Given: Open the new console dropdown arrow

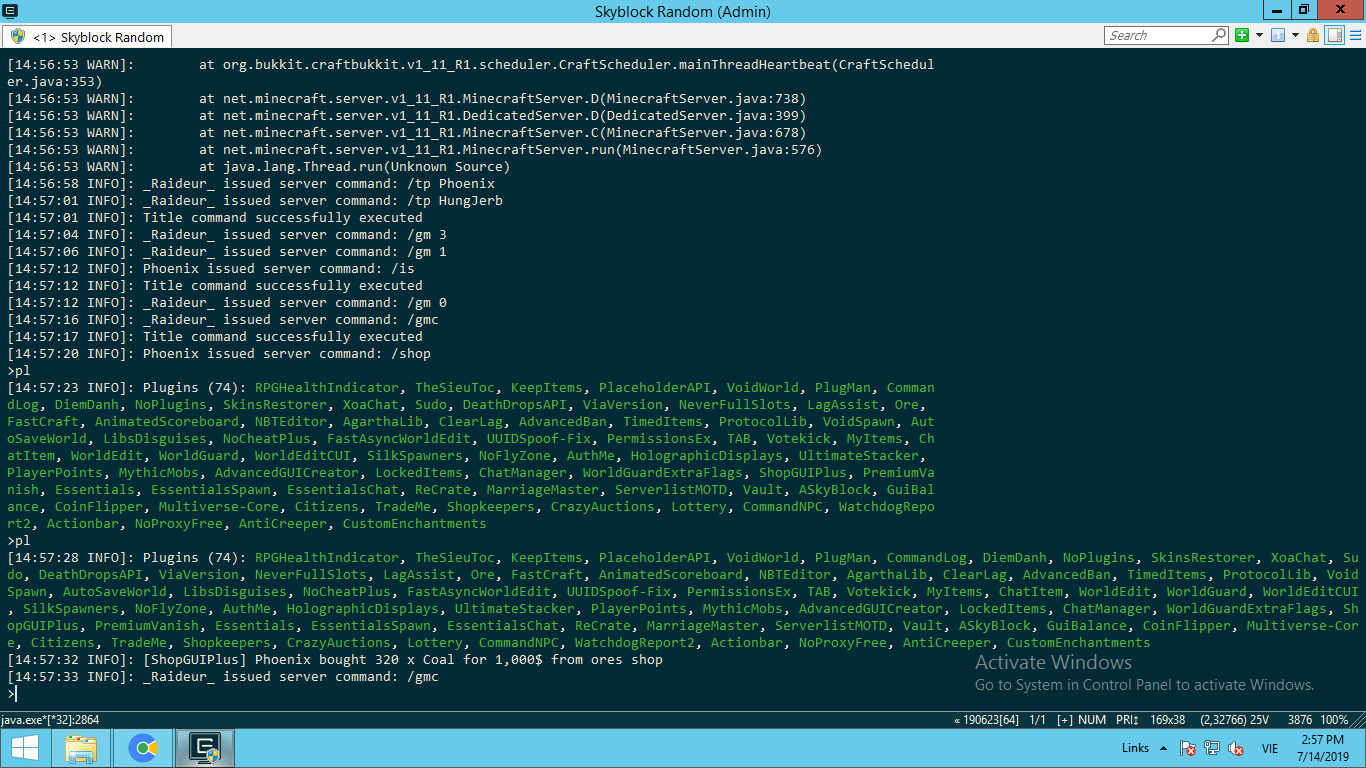Looking at the screenshot, I should click(x=1259, y=35).
